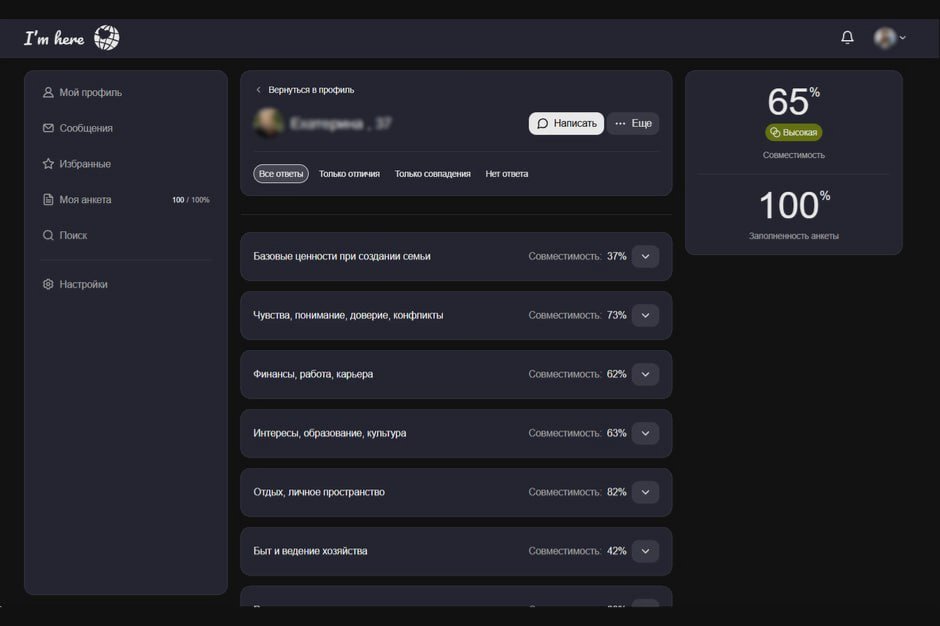Viewport: 940px width, 626px height.
Task: Switch to Только совпадения filter
Action: click(433, 174)
